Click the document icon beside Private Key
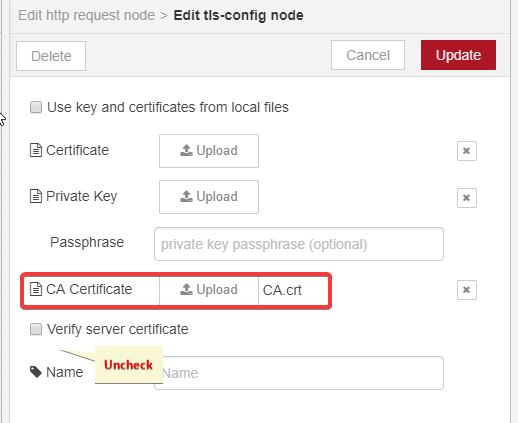Image resolution: width=518 pixels, height=423 pixels. coord(36,196)
